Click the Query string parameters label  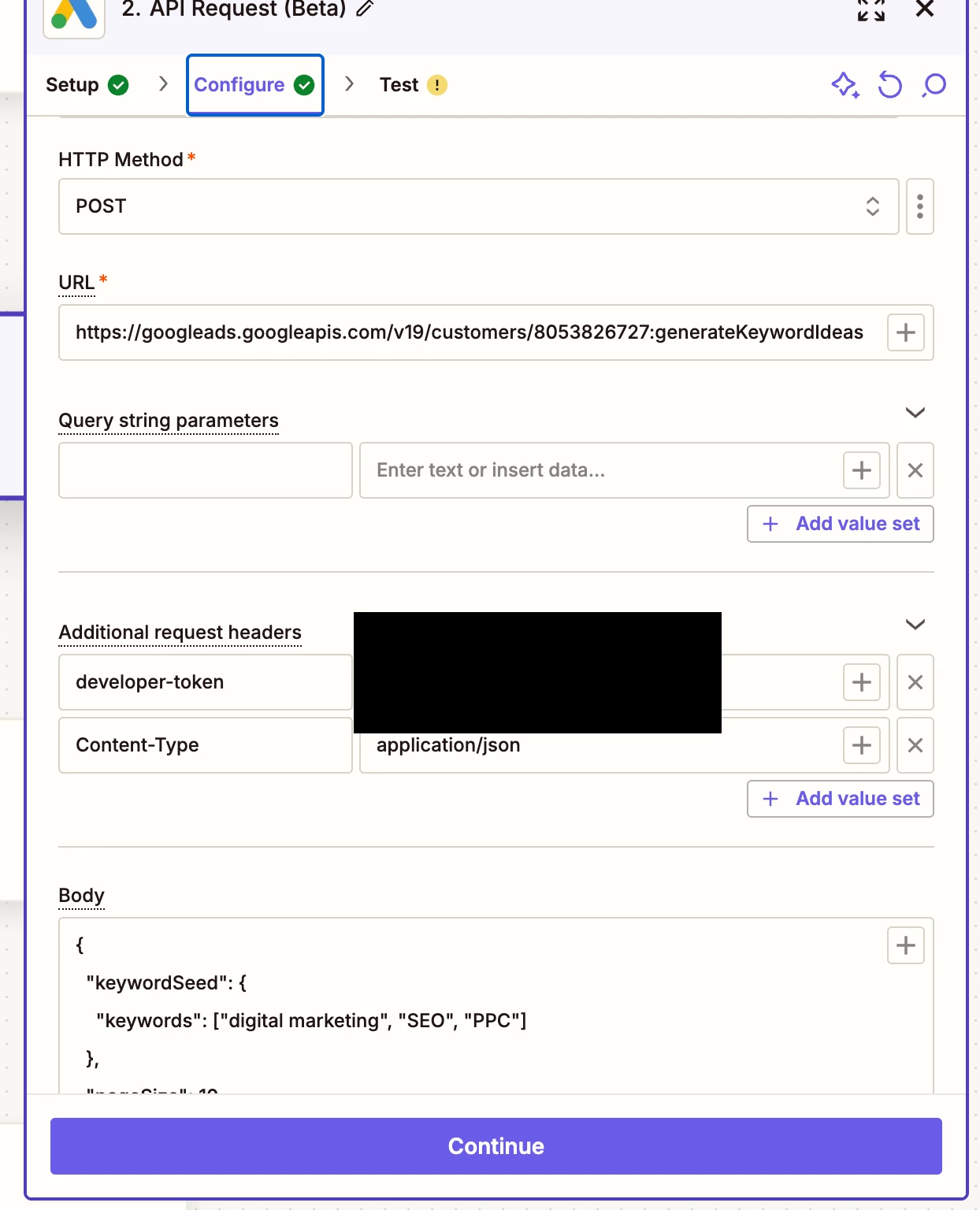tap(169, 421)
